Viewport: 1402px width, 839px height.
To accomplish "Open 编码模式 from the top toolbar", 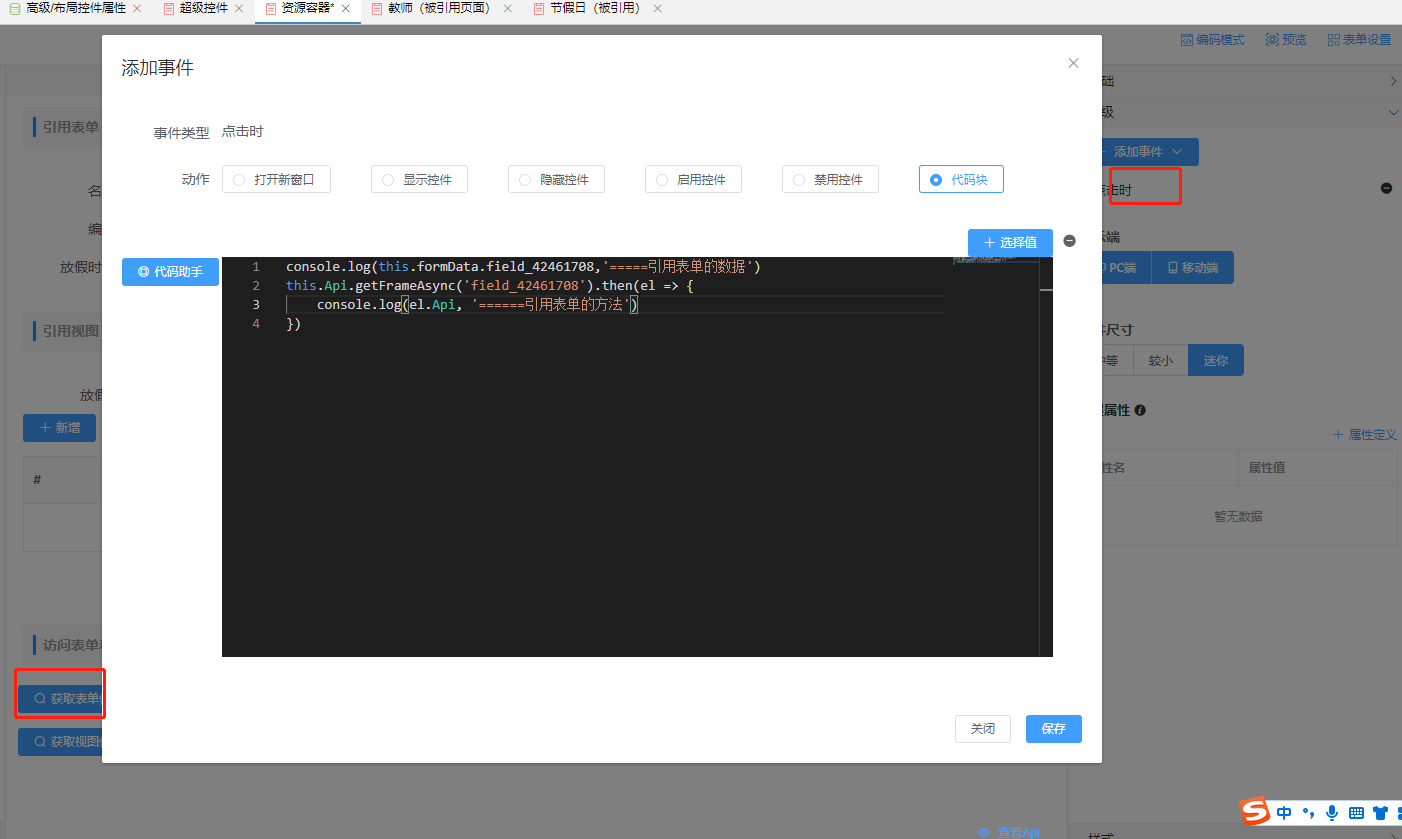I will [x=1212, y=40].
